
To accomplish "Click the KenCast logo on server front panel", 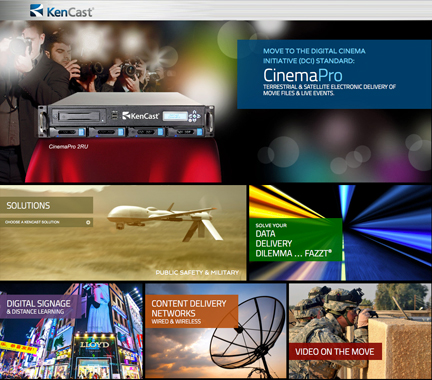I will click(x=140, y=116).
